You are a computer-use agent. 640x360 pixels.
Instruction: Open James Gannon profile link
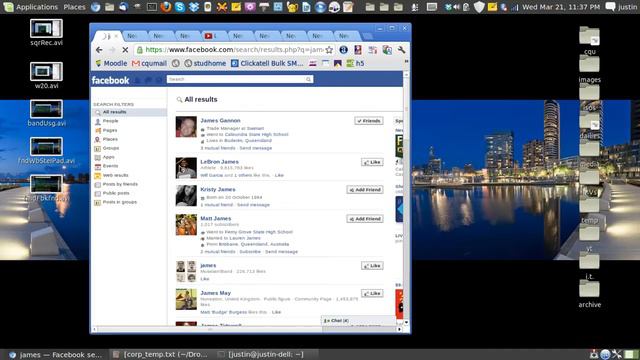220,120
